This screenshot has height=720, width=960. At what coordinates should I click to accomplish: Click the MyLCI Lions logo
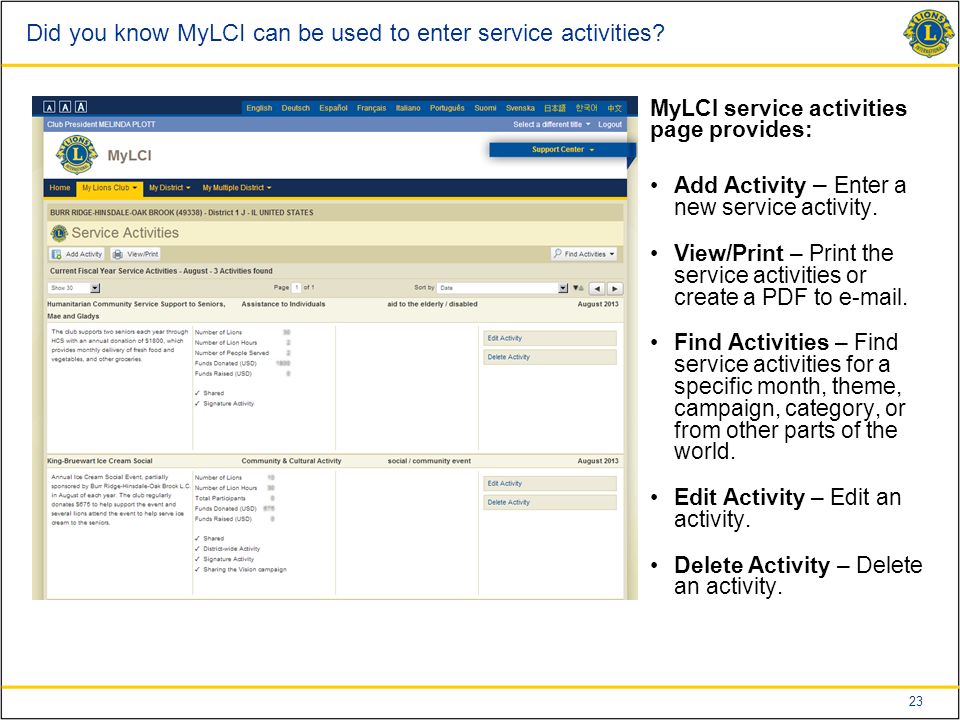(77, 155)
